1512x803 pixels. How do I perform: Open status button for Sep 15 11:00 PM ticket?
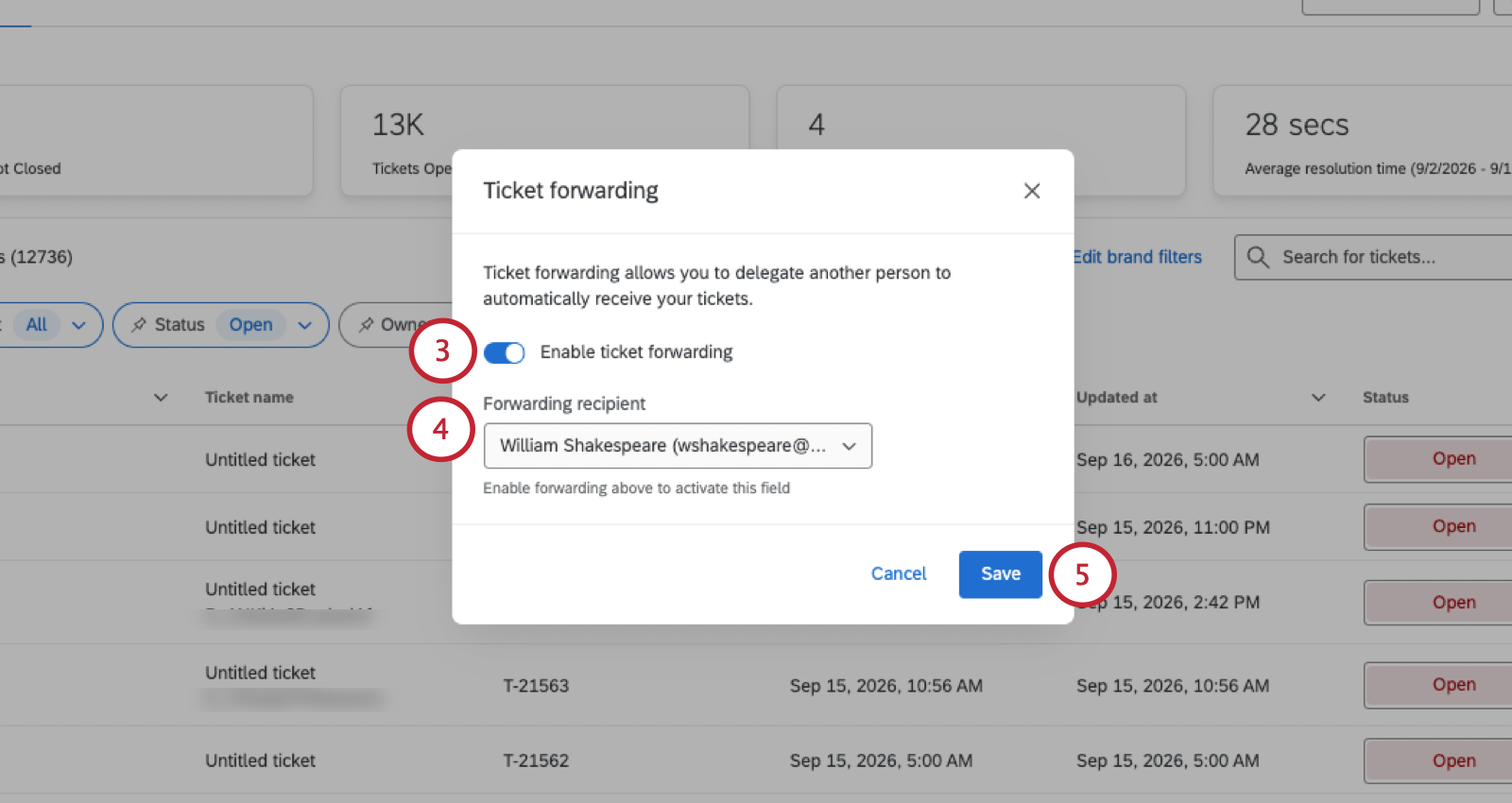(1438, 527)
